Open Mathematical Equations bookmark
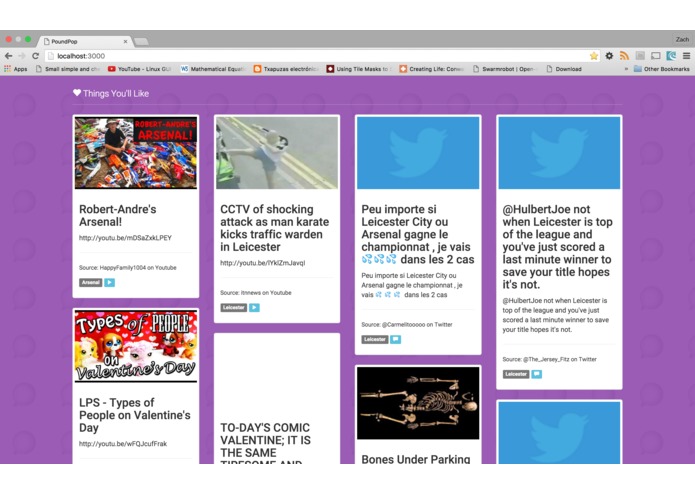Image resolution: width=695 pixels, height=494 pixels. (x=213, y=69)
